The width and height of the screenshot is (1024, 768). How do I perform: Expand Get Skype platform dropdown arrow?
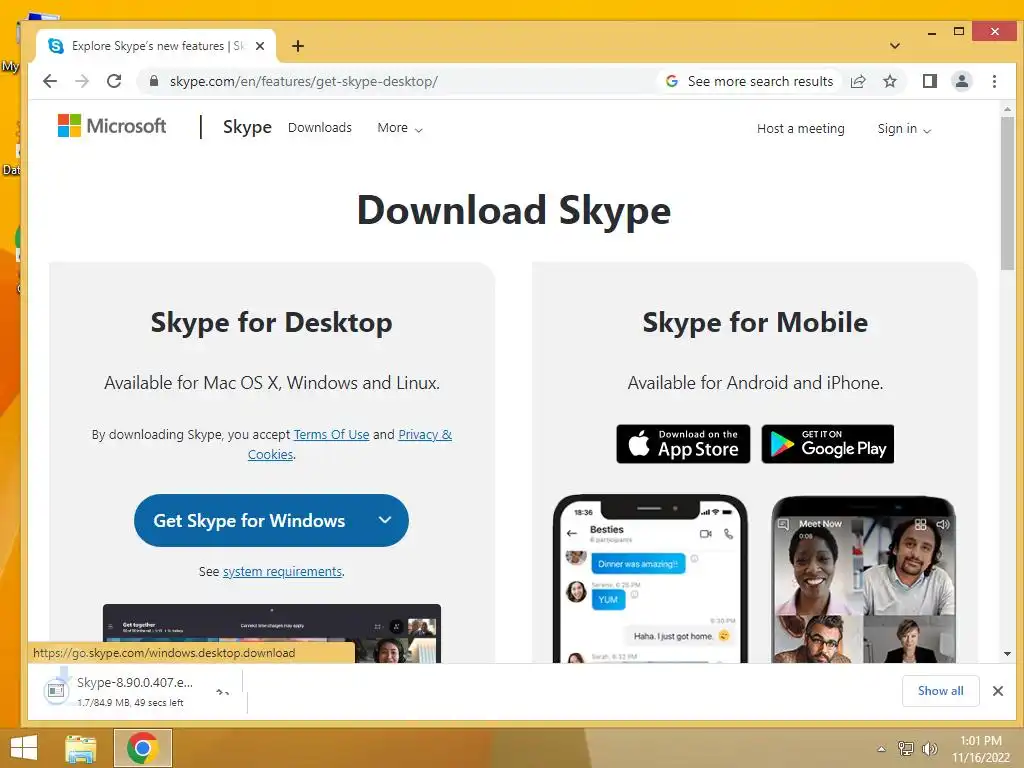click(385, 520)
